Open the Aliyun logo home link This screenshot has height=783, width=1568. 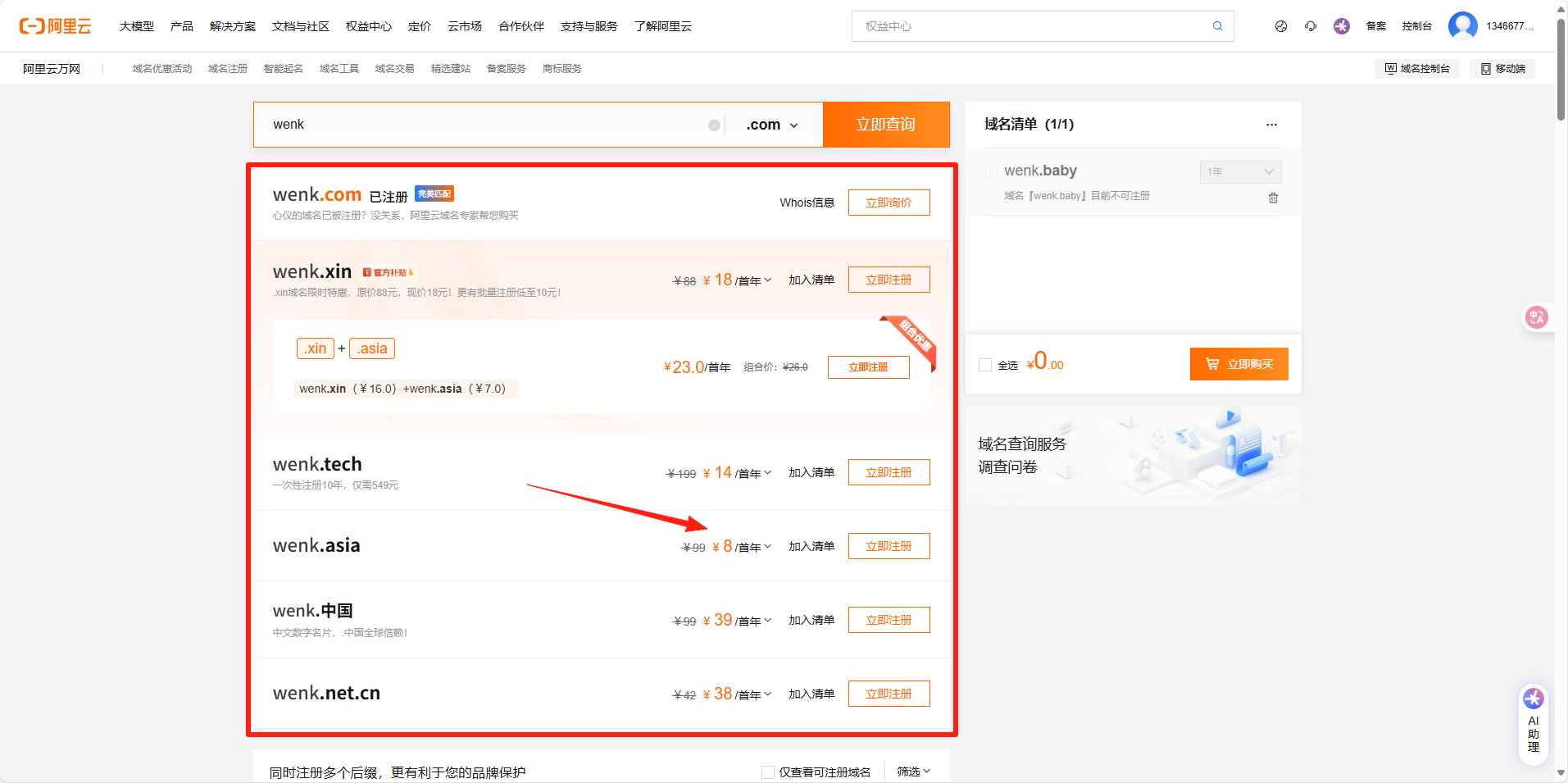click(55, 26)
